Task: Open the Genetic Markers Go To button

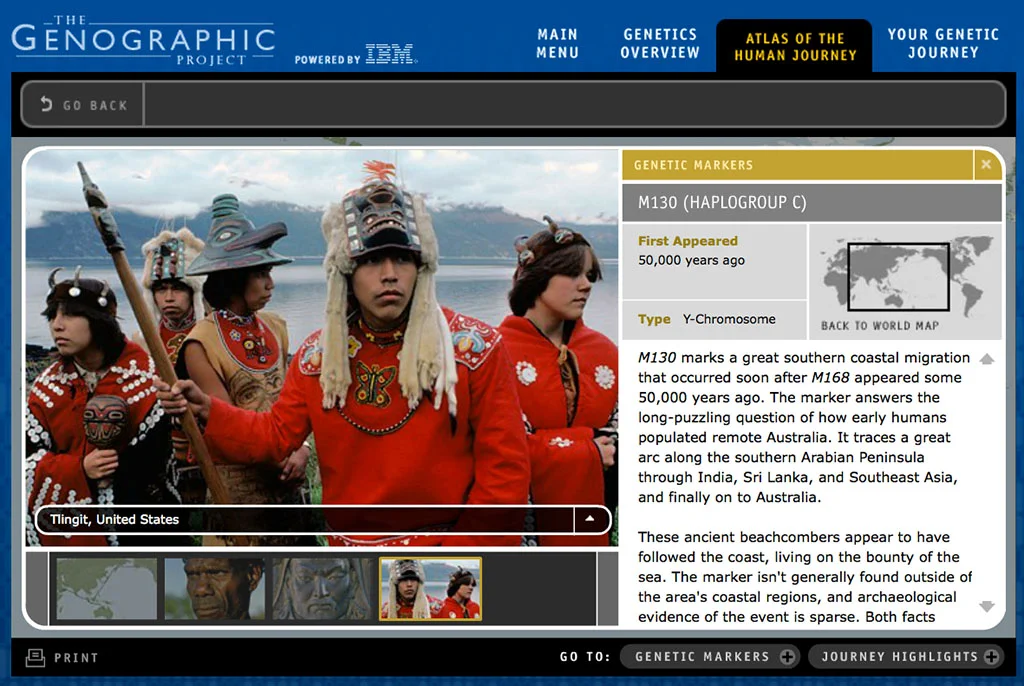Action: (709, 657)
